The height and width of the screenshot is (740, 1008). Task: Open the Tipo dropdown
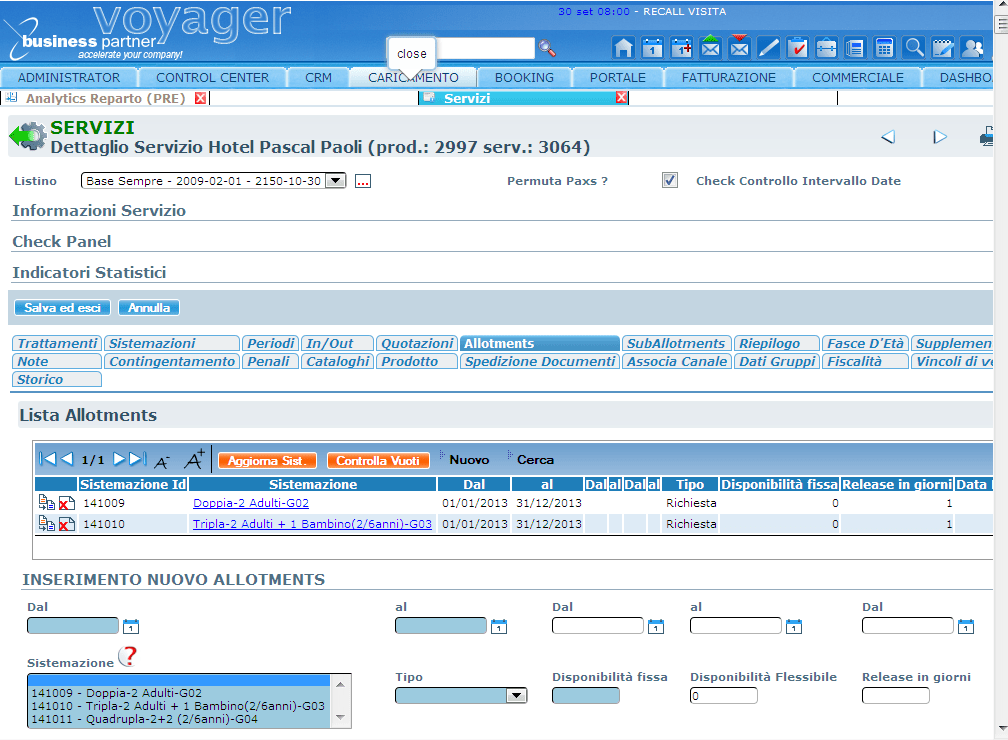[461, 696]
